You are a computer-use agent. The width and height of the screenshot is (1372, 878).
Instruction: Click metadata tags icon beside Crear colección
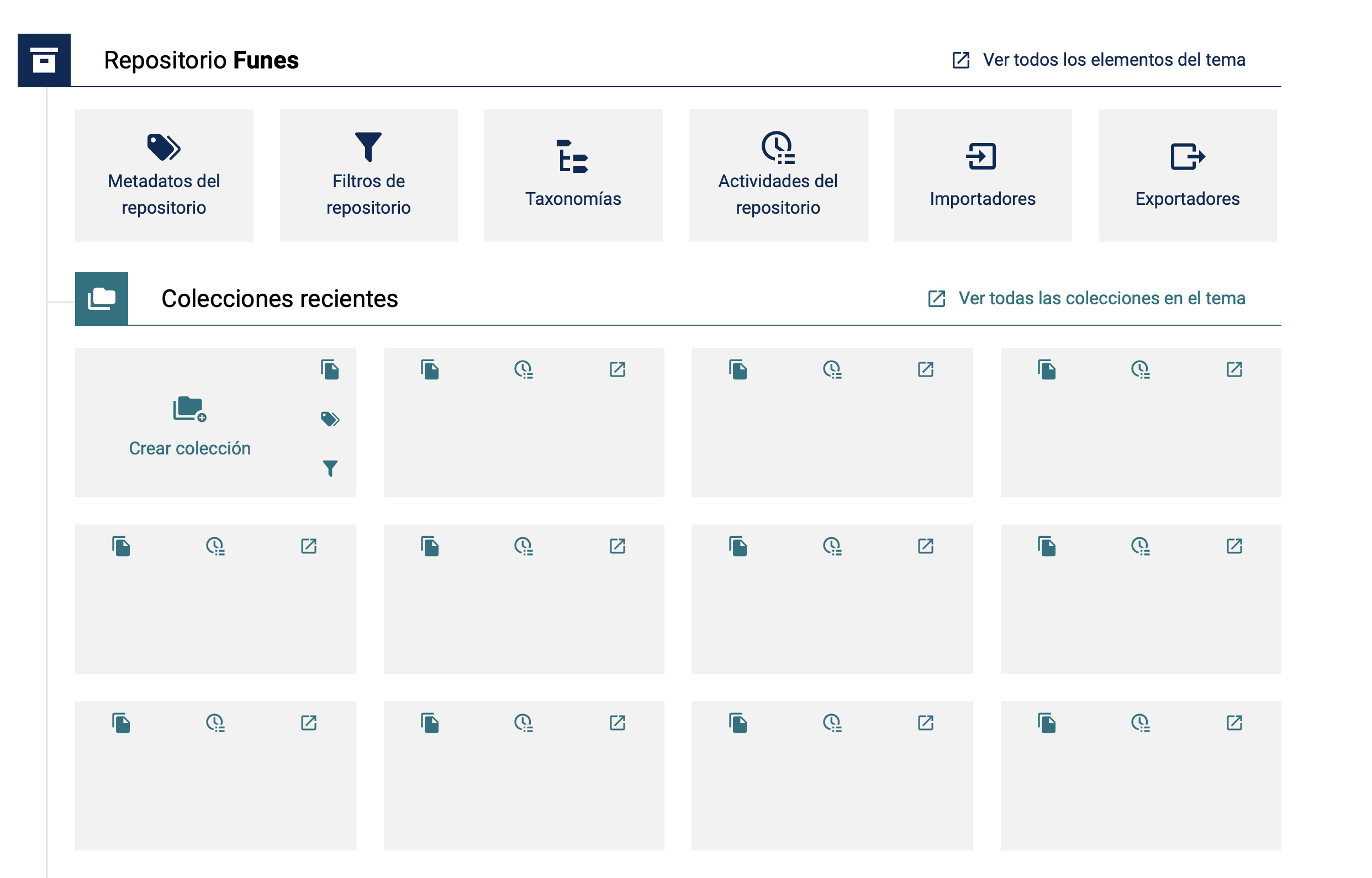point(330,419)
